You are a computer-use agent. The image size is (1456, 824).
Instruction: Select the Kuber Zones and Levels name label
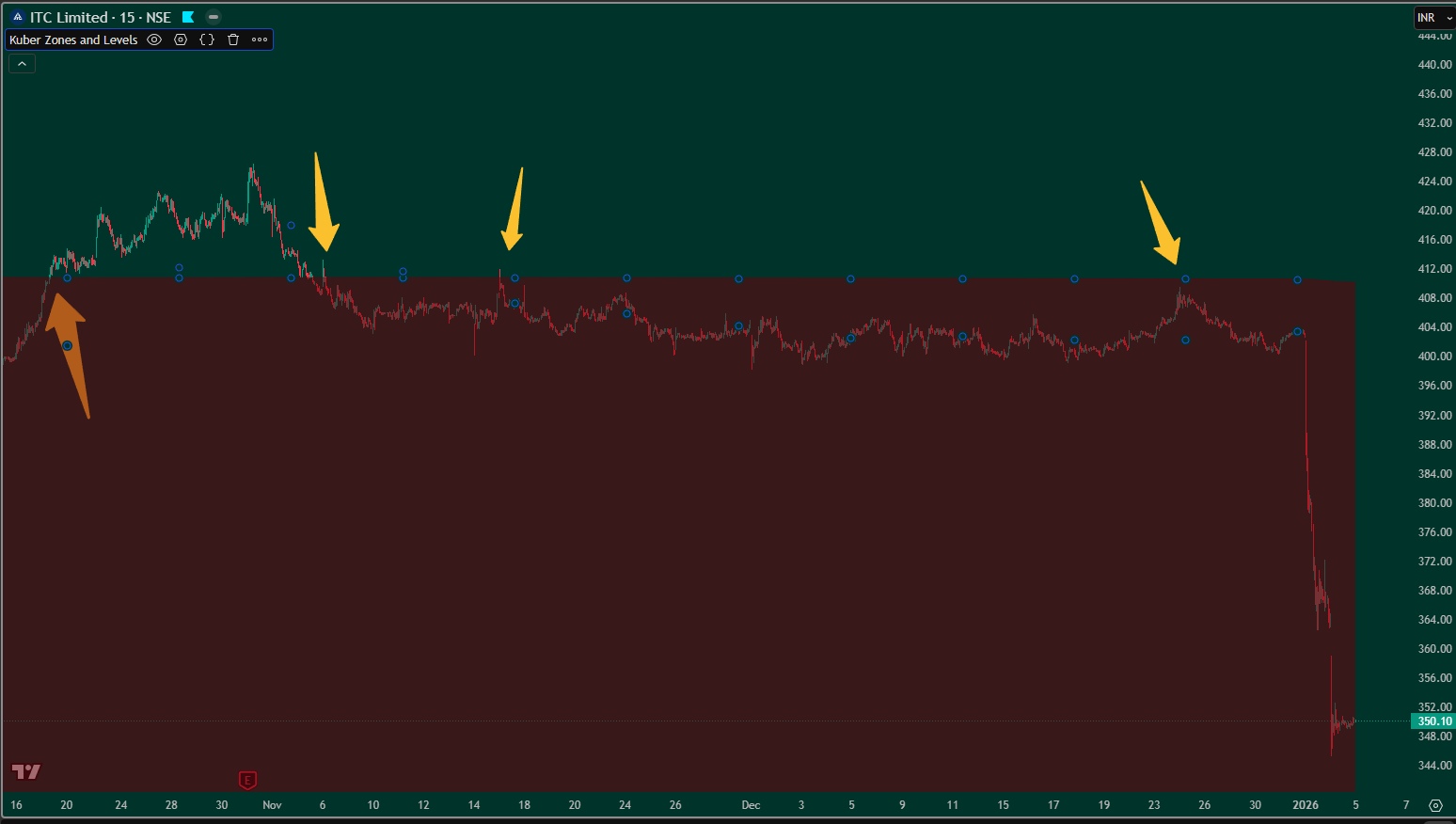pyautogui.click(x=73, y=40)
